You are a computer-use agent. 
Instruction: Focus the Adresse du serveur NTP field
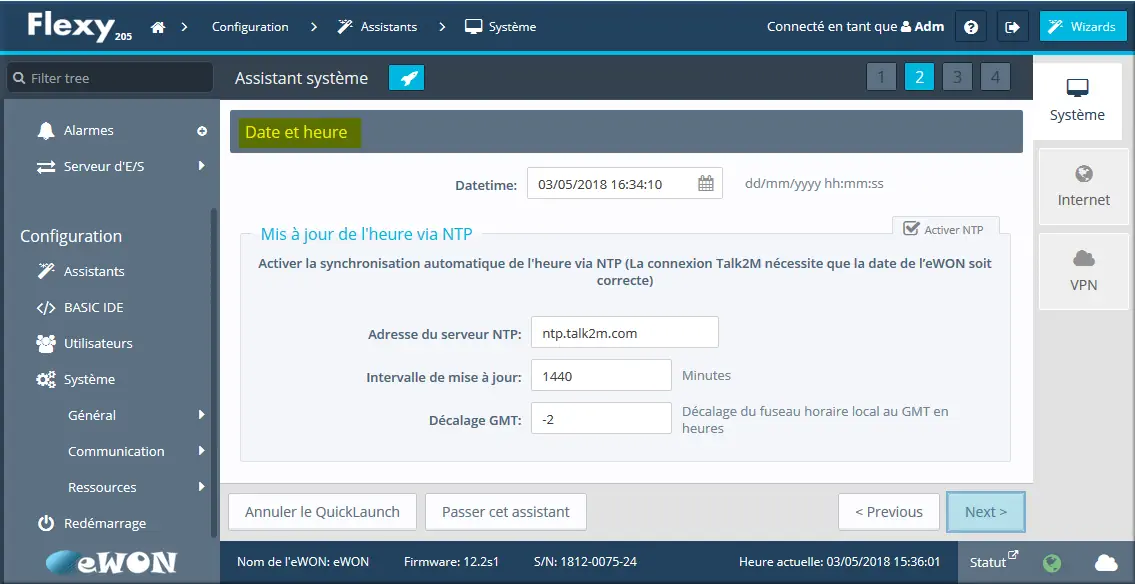(625, 333)
